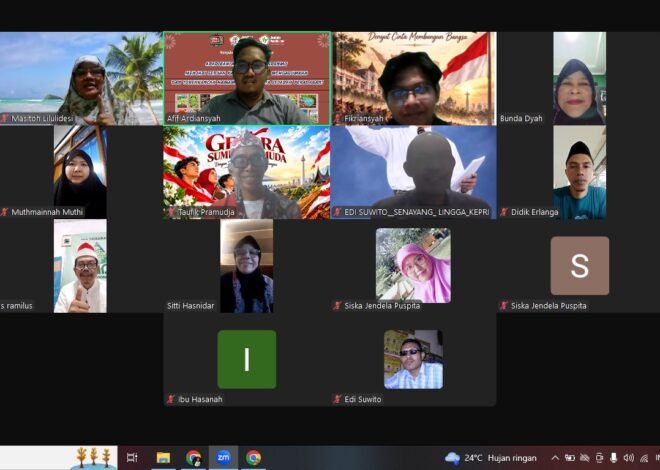Image resolution: width=660 pixels, height=470 pixels.
Task: Open the volume icon in the system tray
Action: pyautogui.click(x=629, y=458)
